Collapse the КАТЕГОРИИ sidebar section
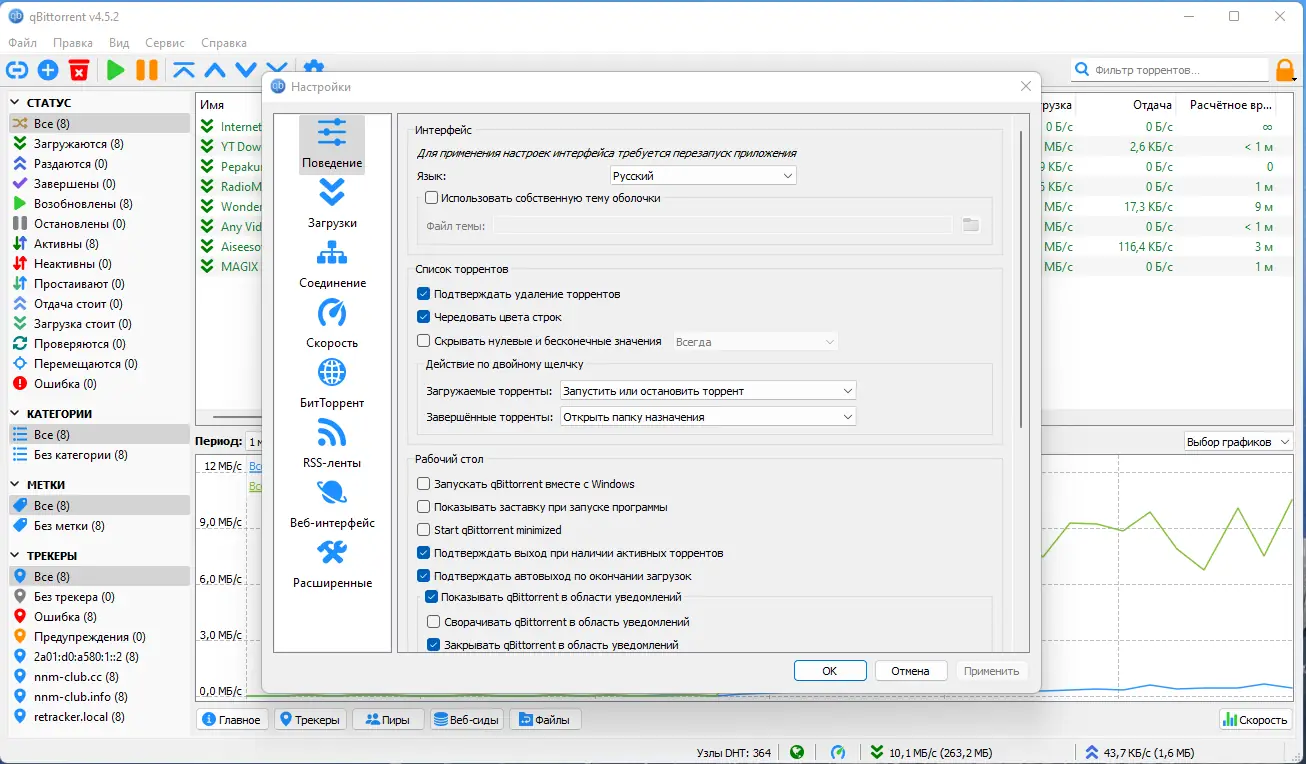Image resolution: width=1306 pixels, height=764 pixels. pos(16,414)
